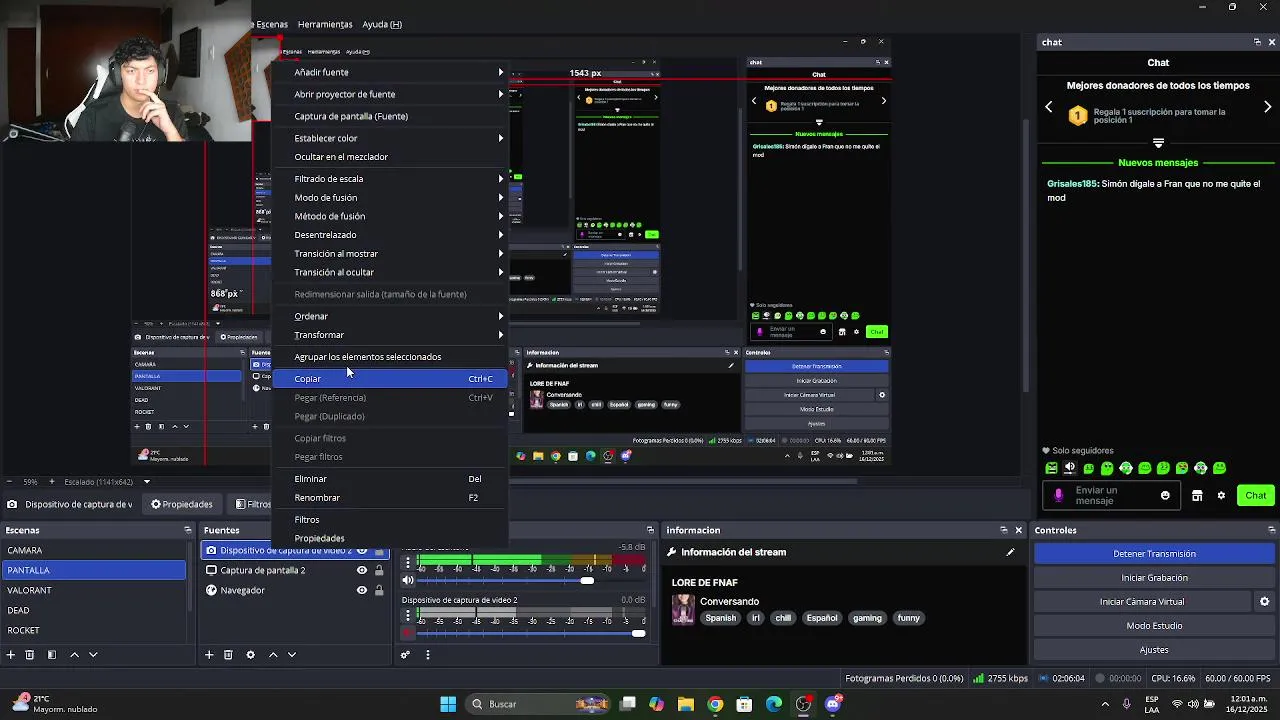Screen dimensions: 1280x720
Task: Open File Explorer from the taskbar
Action: click(685, 704)
